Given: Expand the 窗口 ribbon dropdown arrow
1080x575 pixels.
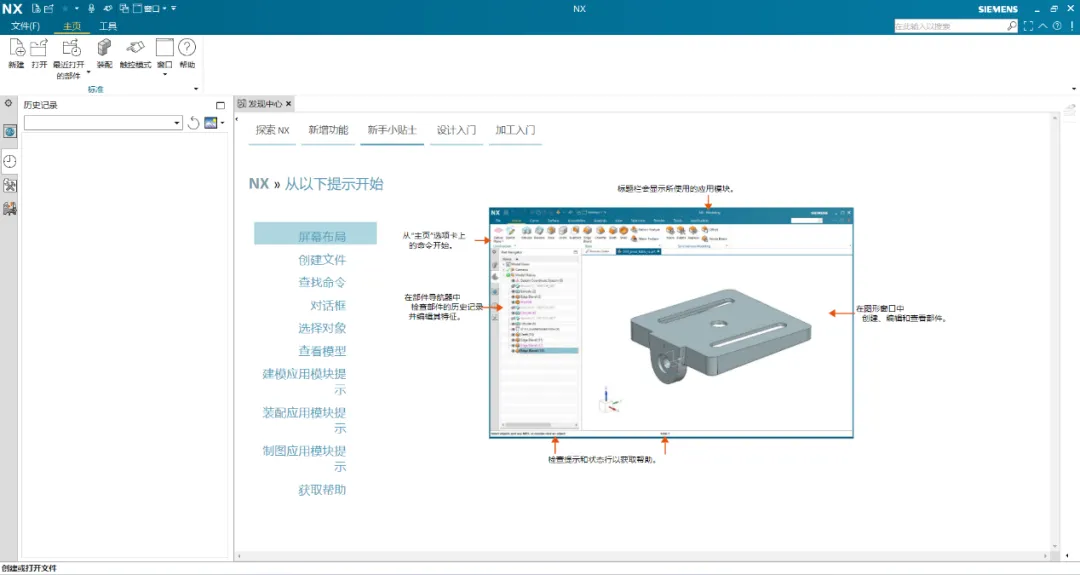Looking at the screenshot, I should click(165, 74).
